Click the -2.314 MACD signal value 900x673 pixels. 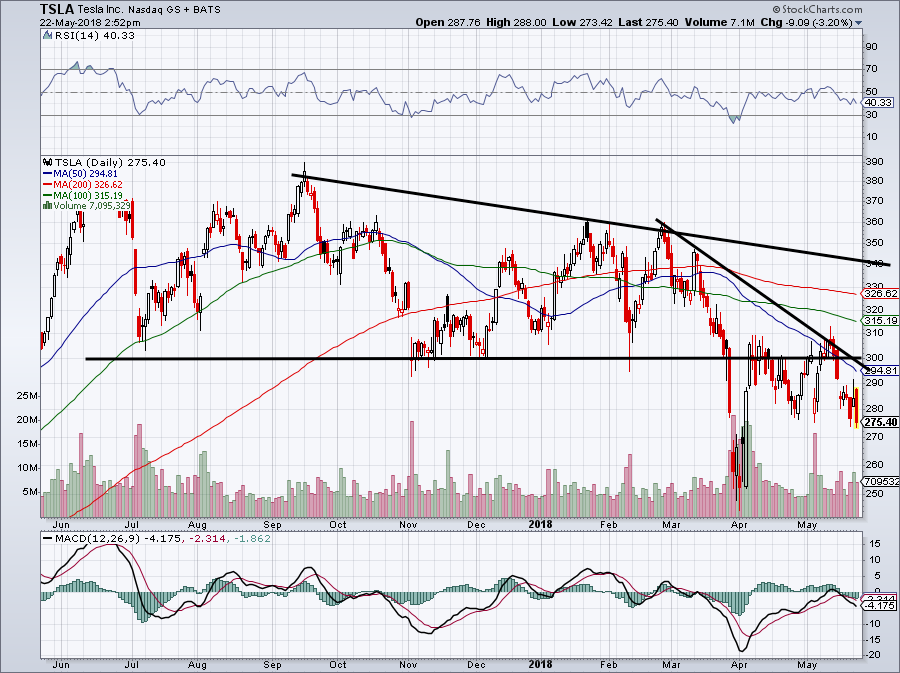click(205, 539)
